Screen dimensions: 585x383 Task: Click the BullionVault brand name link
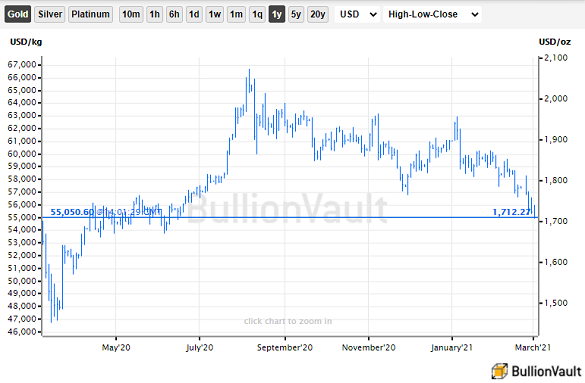coord(547,371)
